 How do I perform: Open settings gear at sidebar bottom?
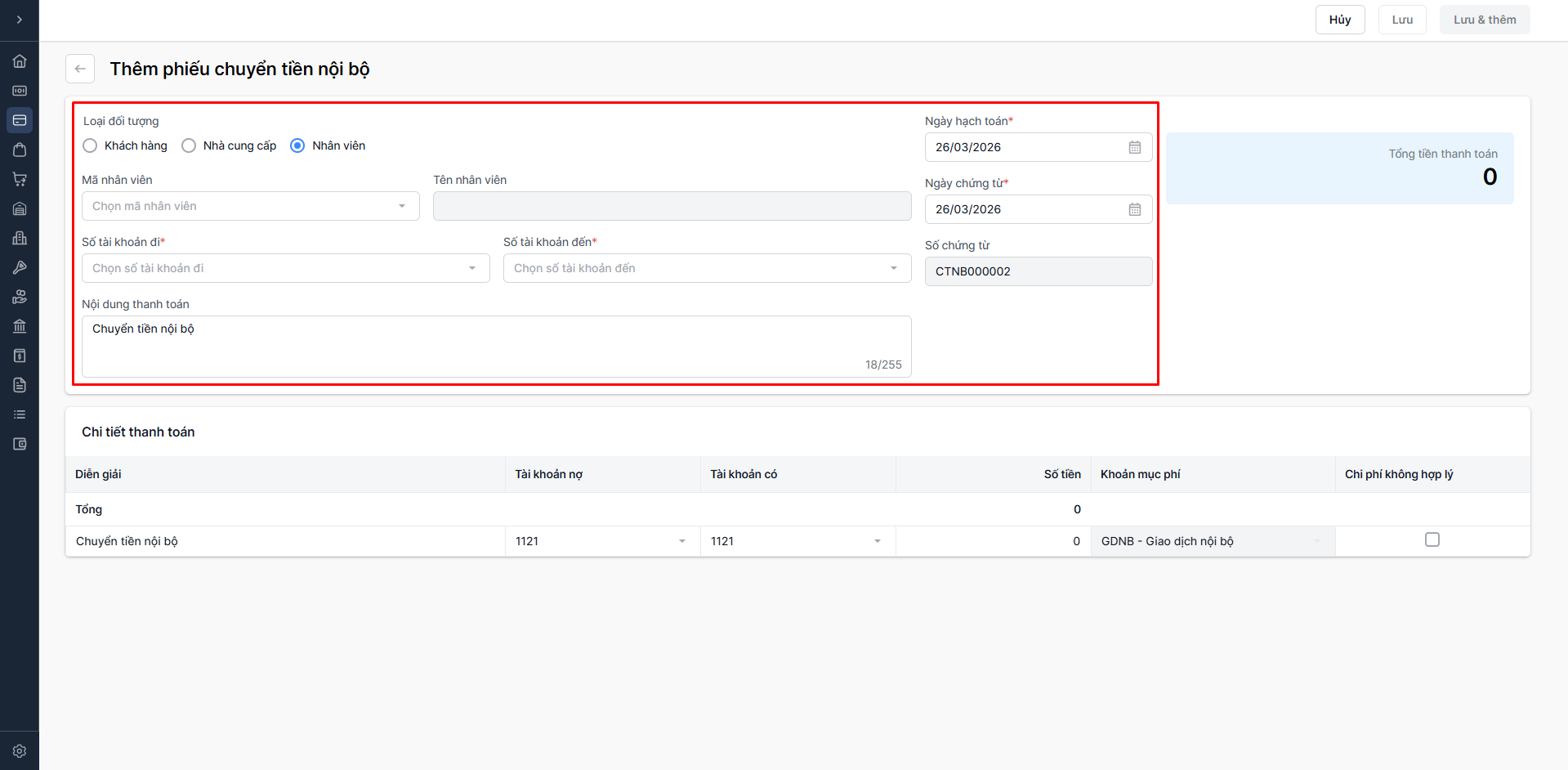click(20, 751)
